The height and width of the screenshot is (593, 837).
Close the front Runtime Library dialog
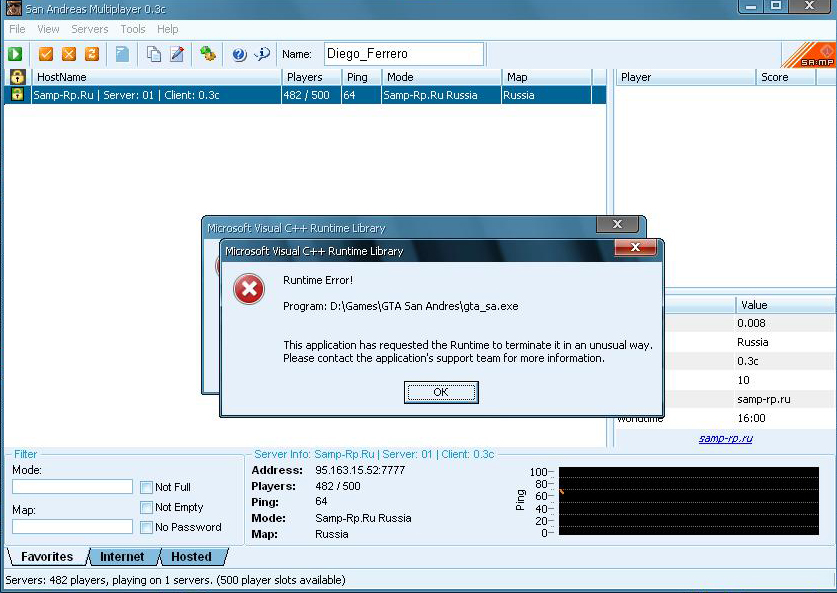click(635, 247)
